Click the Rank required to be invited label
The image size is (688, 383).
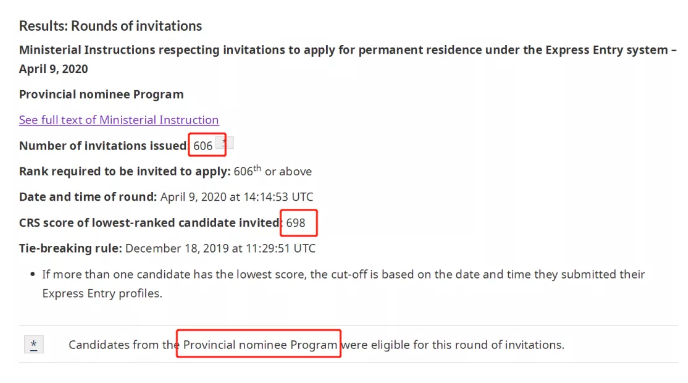[125, 171]
